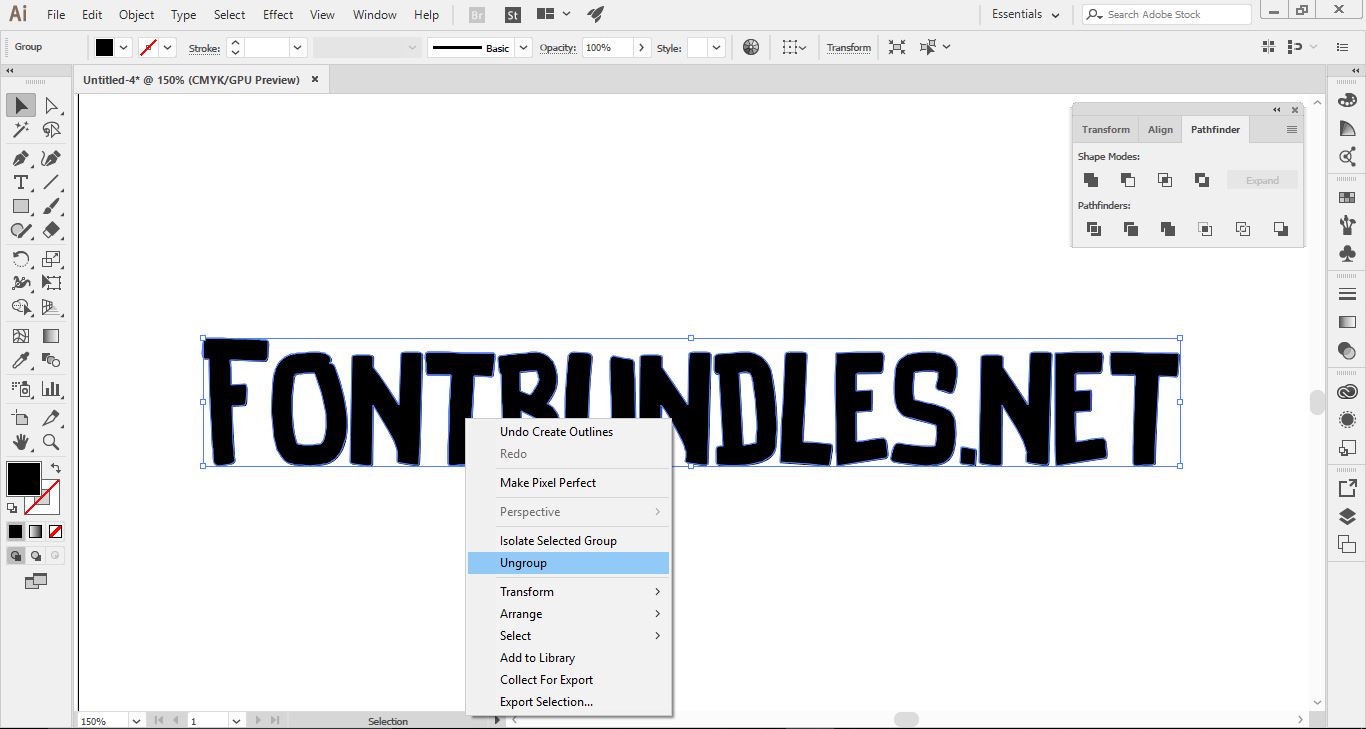The image size is (1366, 729).
Task: Select the Rectangle tool
Action: pos(19,206)
